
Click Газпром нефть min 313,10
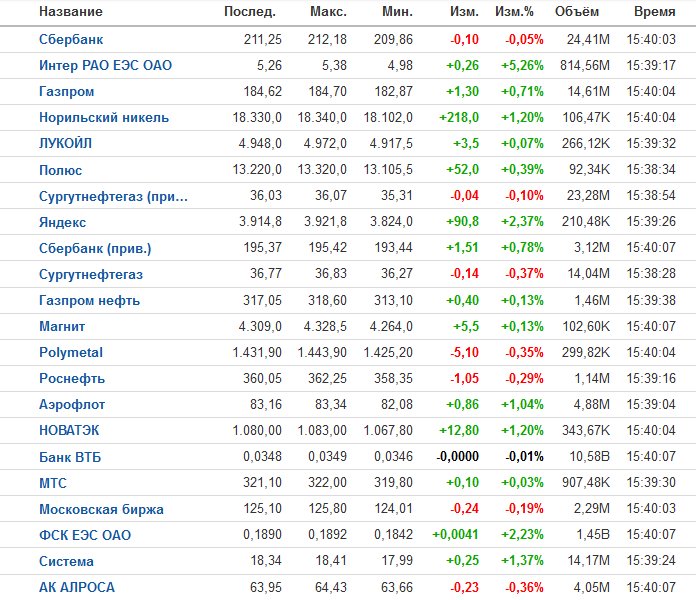(393, 300)
